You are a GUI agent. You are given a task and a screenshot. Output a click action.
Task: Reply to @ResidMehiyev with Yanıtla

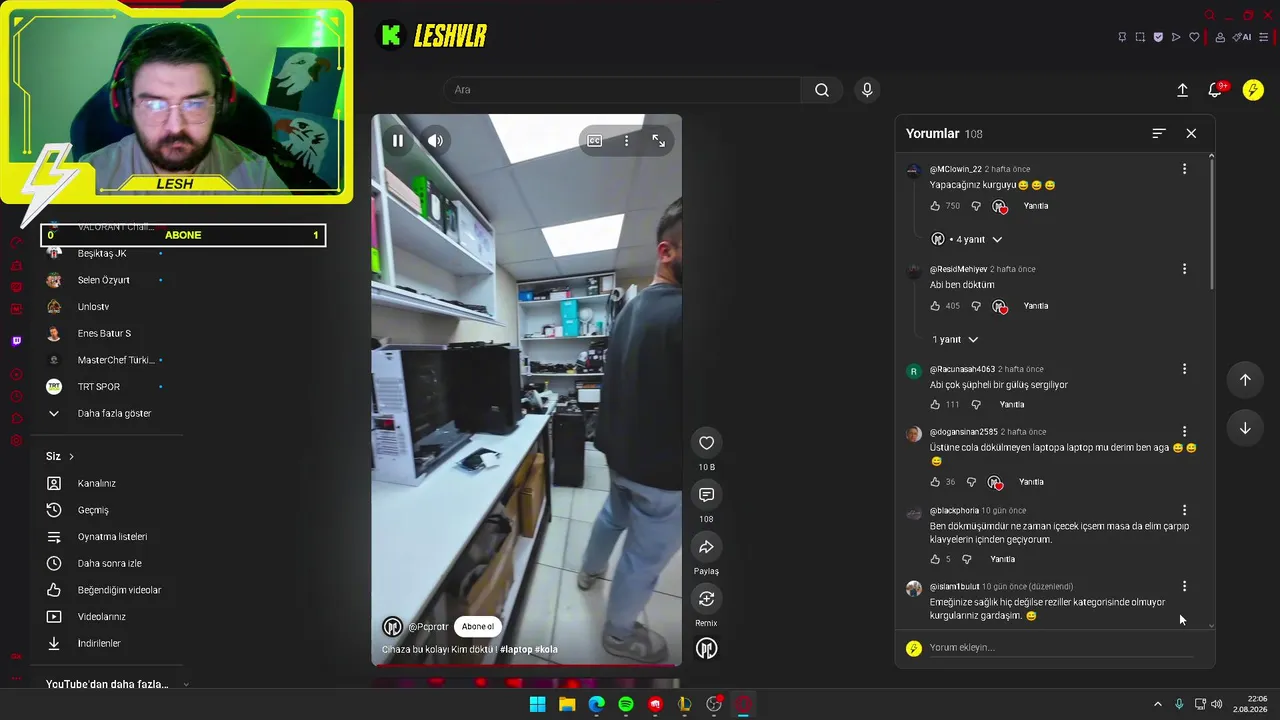pos(1036,306)
